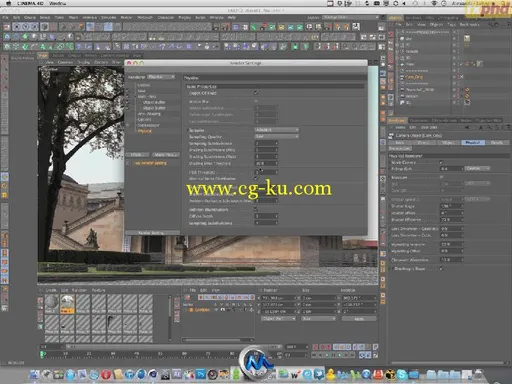This screenshot has height=384, width=512.
Task: Toggle the Y axis lock icon
Action: pyautogui.click(x=26, y=27)
